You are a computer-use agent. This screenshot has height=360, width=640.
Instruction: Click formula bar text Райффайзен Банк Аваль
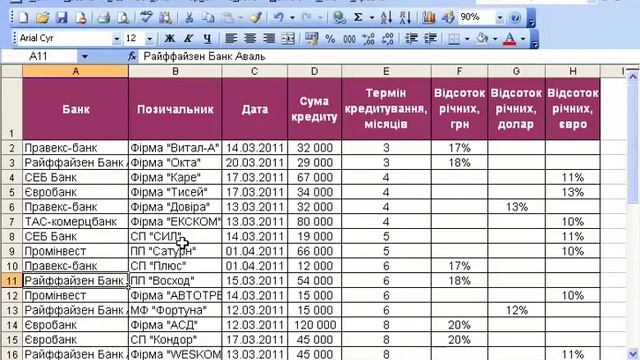click(204, 56)
